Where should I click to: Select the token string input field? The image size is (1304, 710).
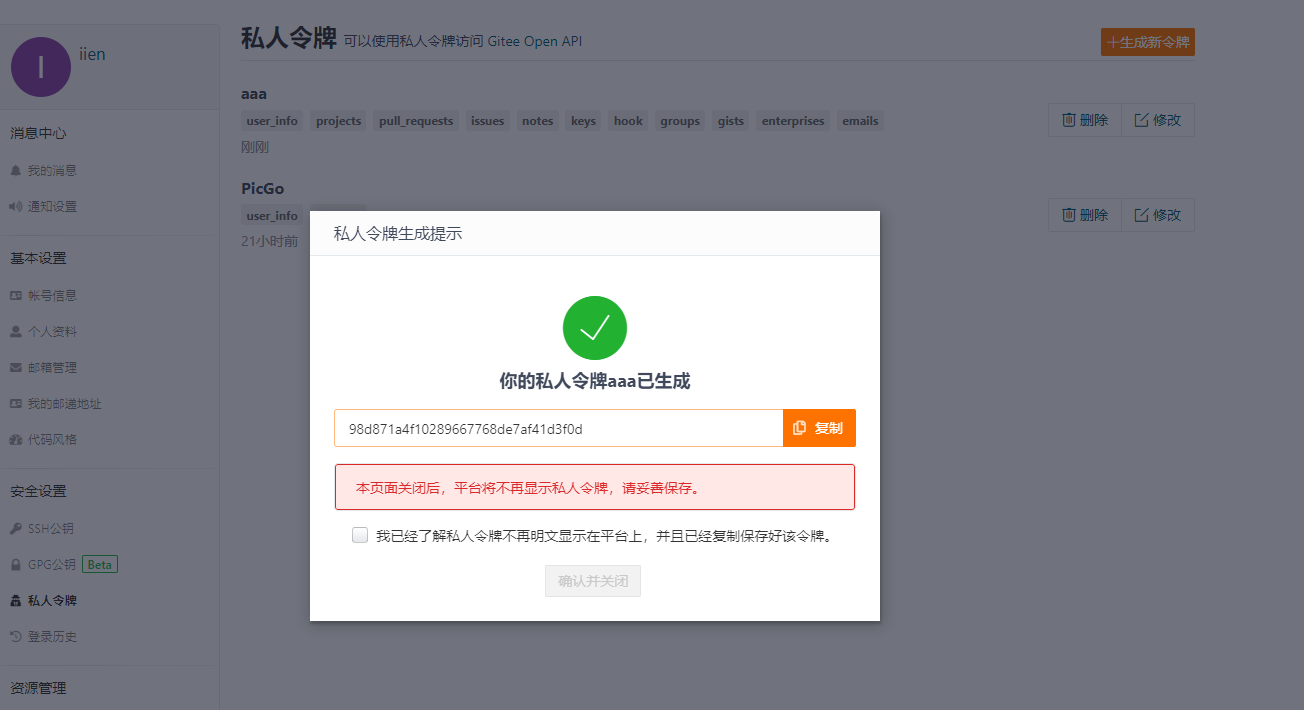pos(559,428)
